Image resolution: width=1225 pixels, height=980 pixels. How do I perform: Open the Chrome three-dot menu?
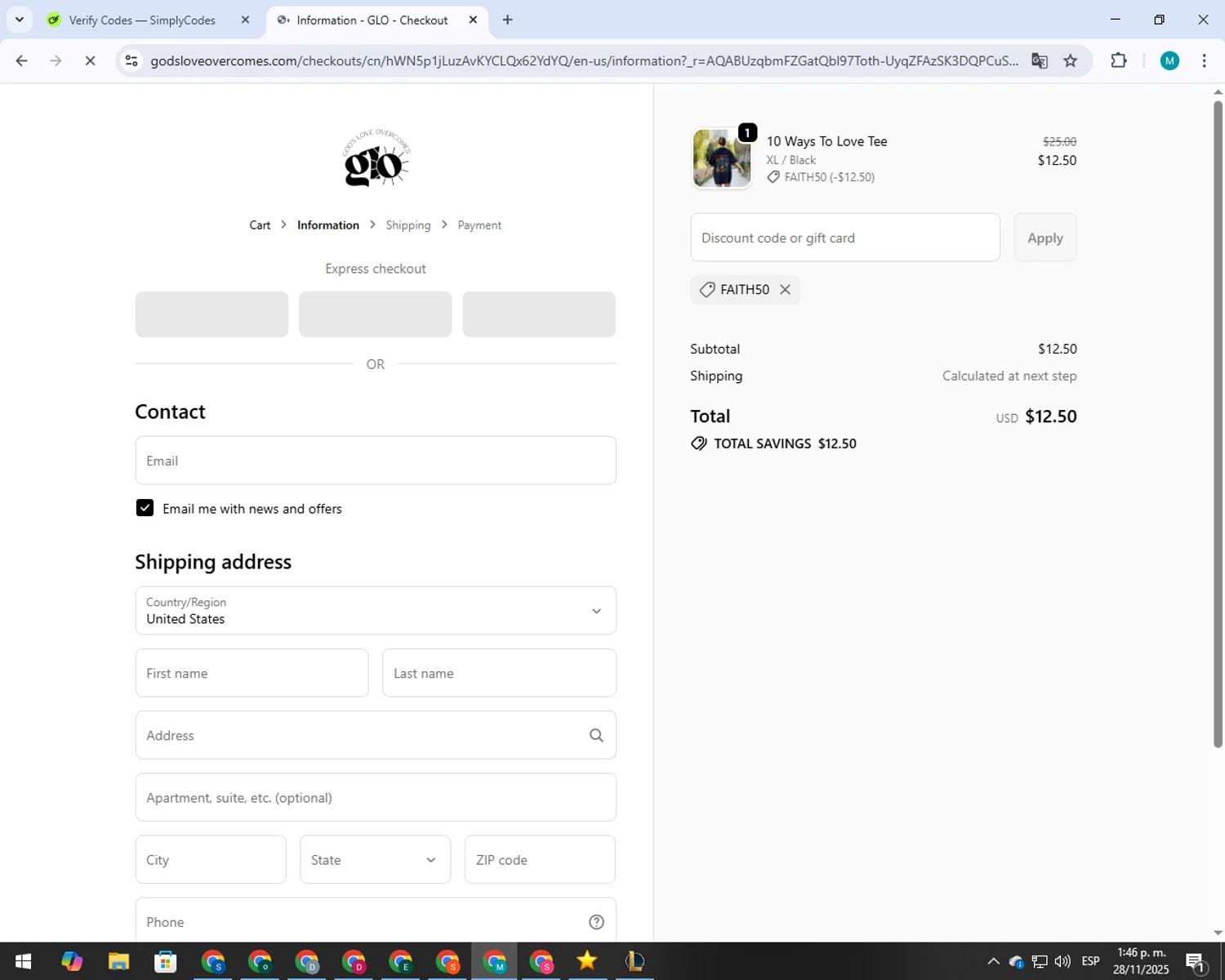pos(1204,60)
